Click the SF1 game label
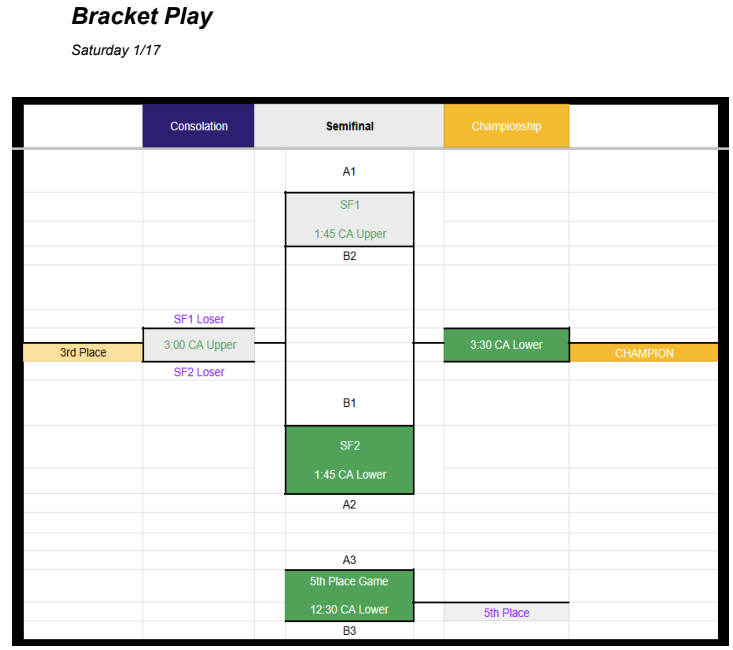733x650 pixels. pyautogui.click(x=349, y=205)
